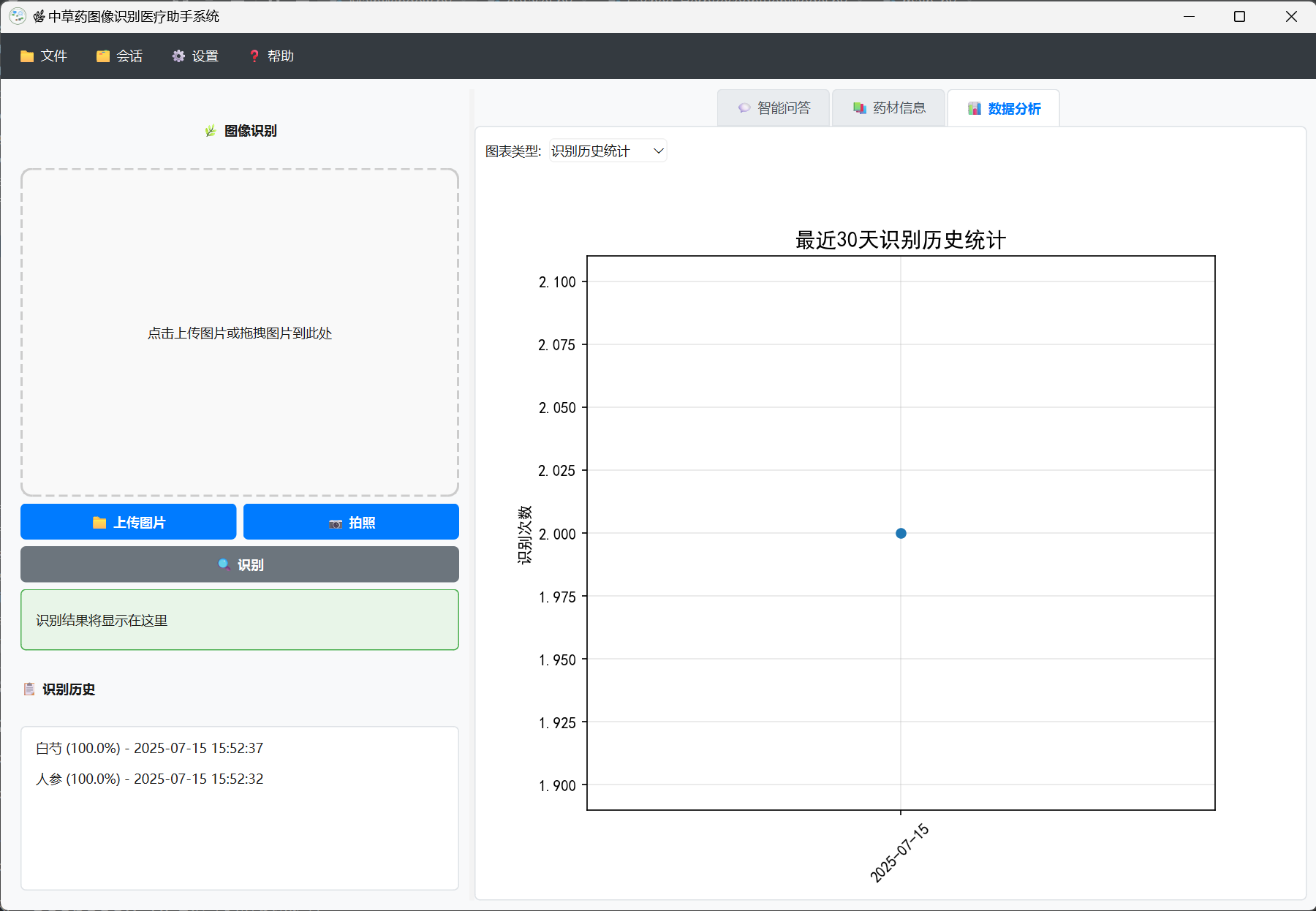Select the 数据分析 tab
Viewport: 1316px width, 911px height.
click(x=1004, y=108)
